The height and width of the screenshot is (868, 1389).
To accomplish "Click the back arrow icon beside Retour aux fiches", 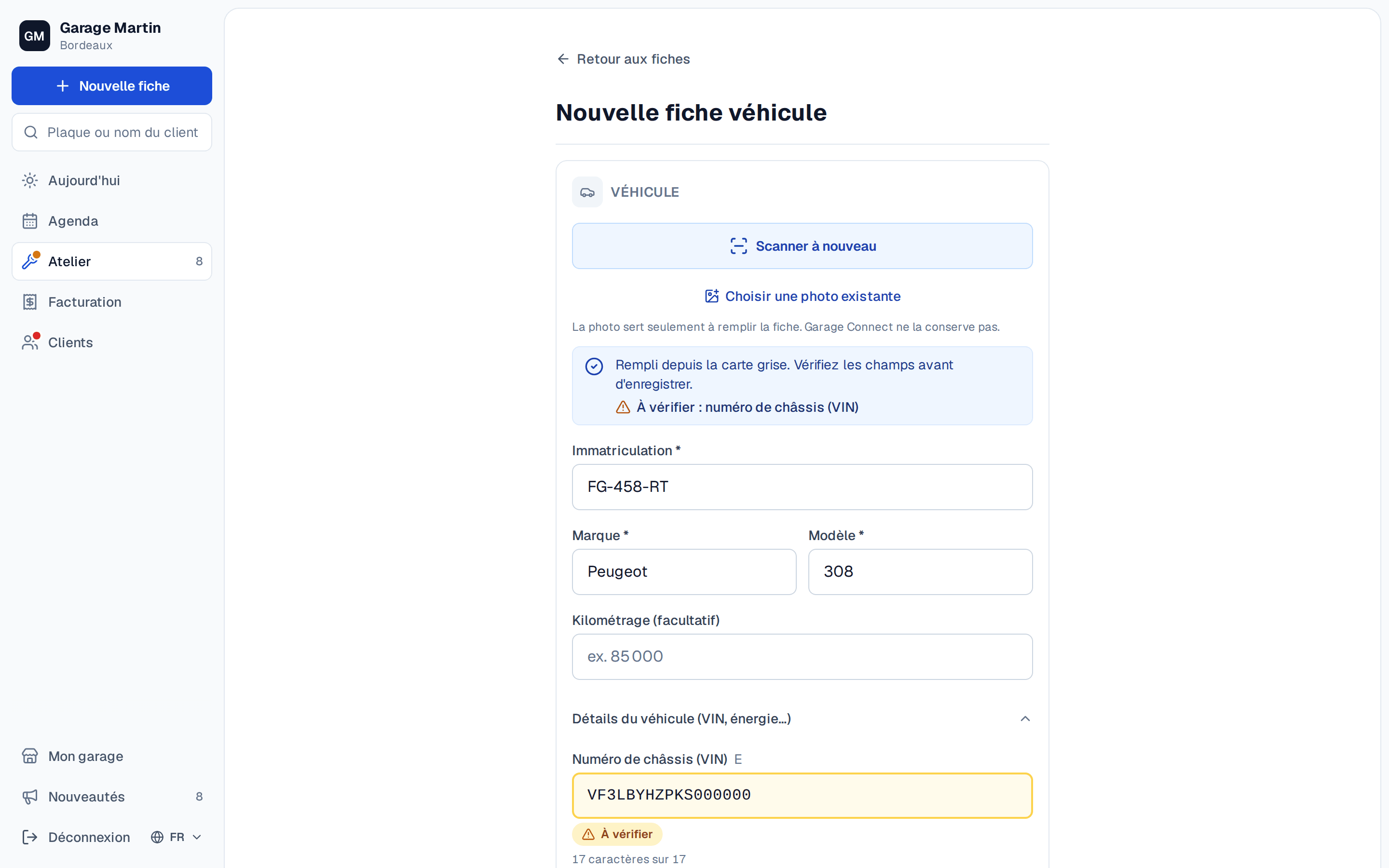I will coord(563,59).
